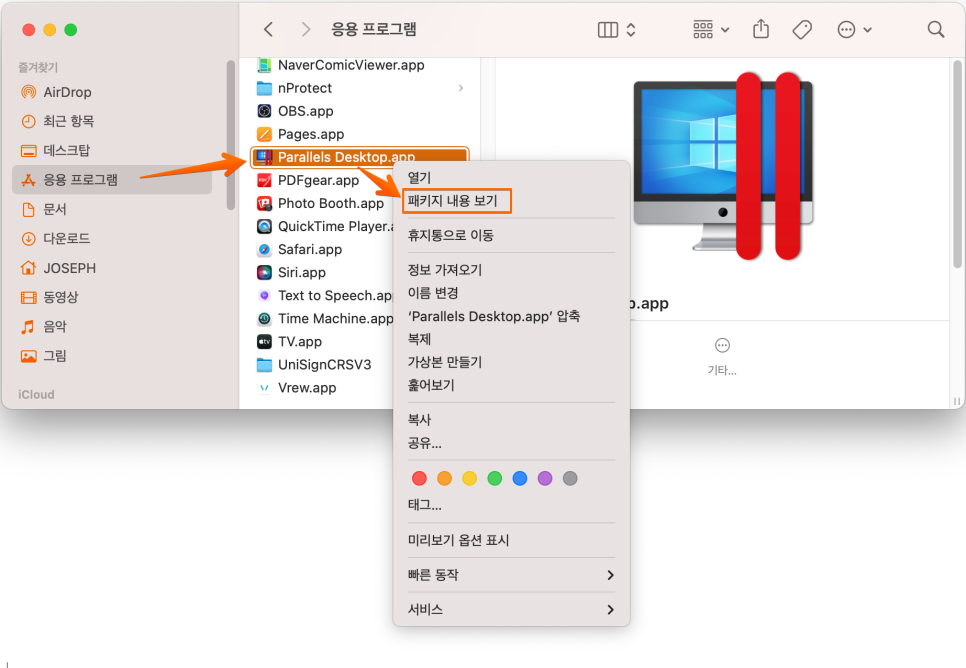Image resolution: width=966 pixels, height=668 pixels.
Task: Open 데스크탑 in the sidebar
Action: (x=112, y=150)
